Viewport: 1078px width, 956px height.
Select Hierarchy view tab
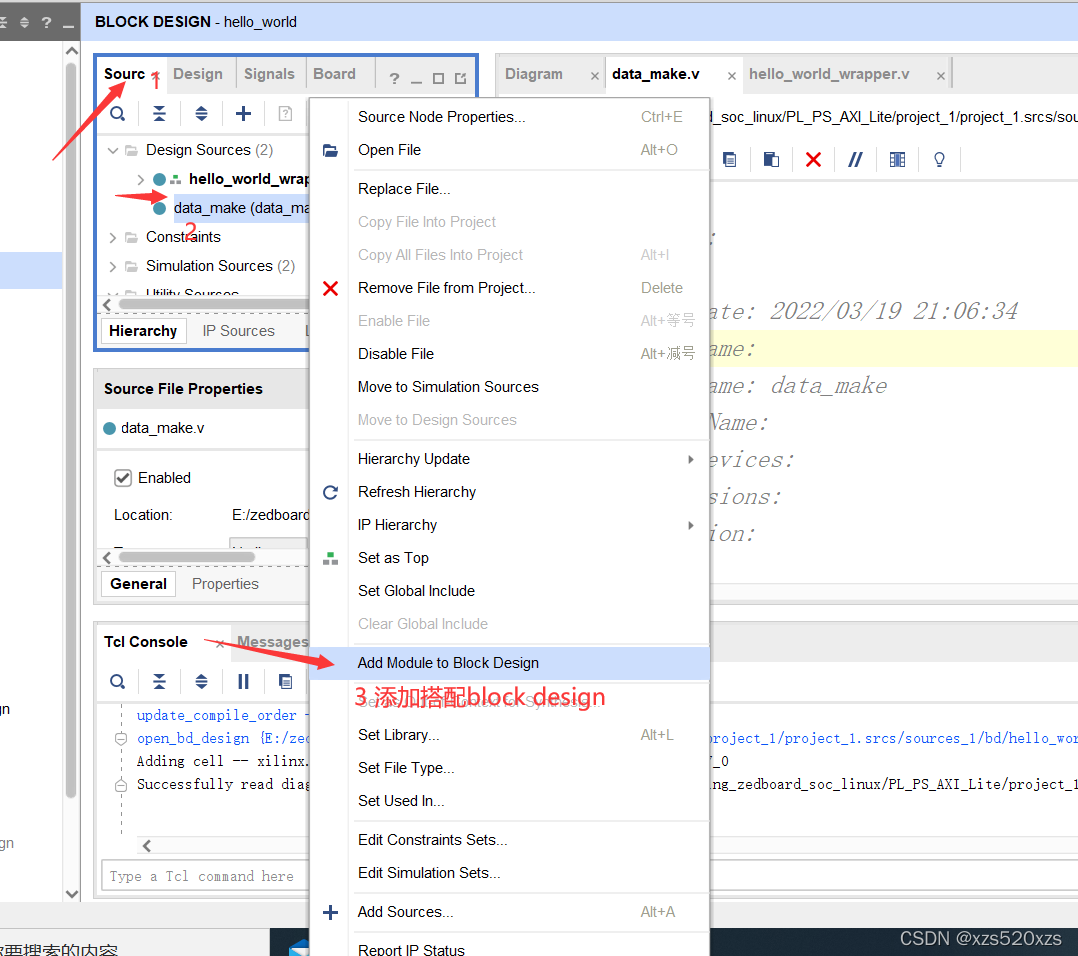click(x=143, y=331)
